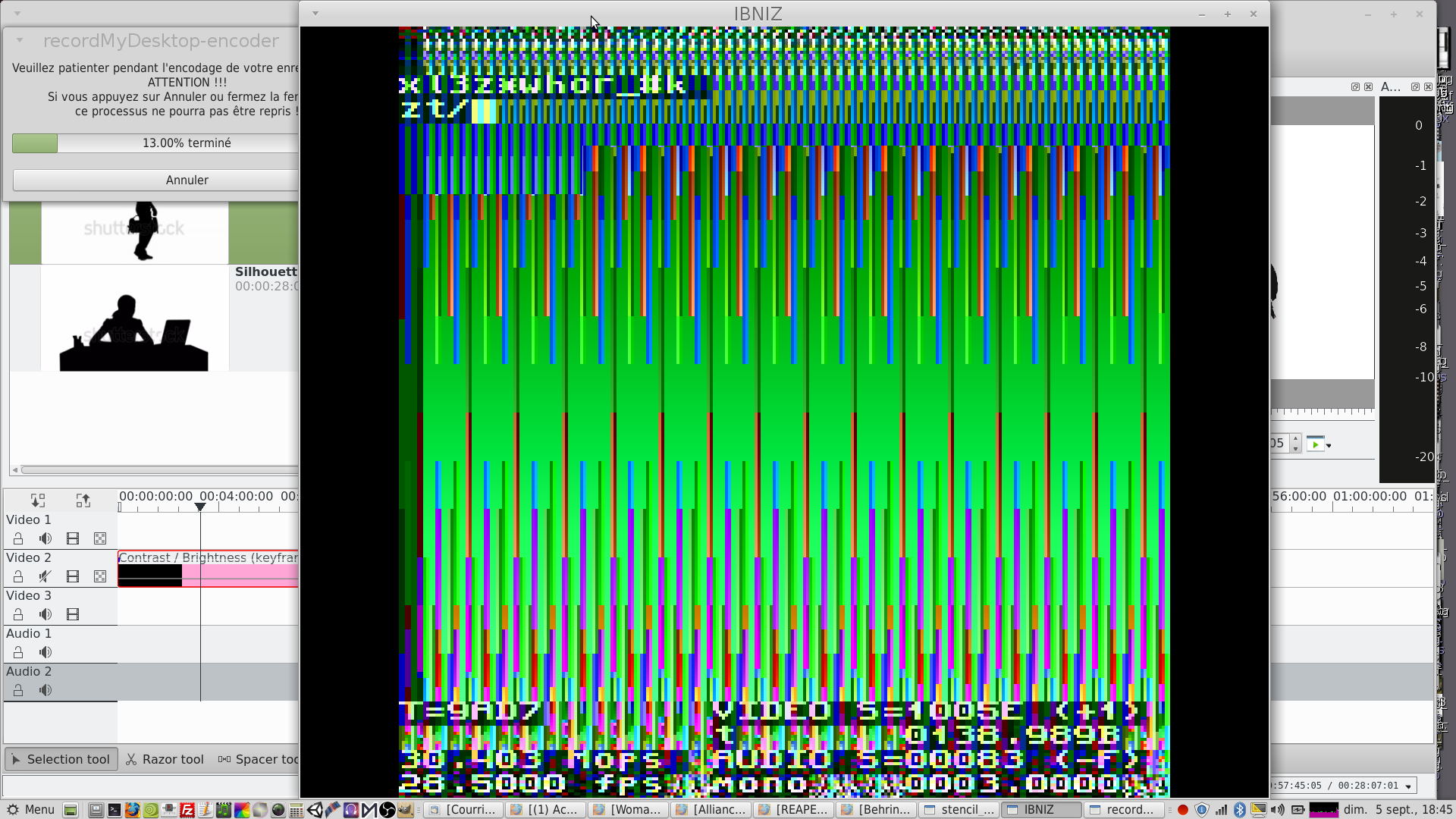Image resolution: width=1456 pixels, height=819 pixels.
Task: Toggle composite icon on Video 1 track
Action: coord(100,538)
